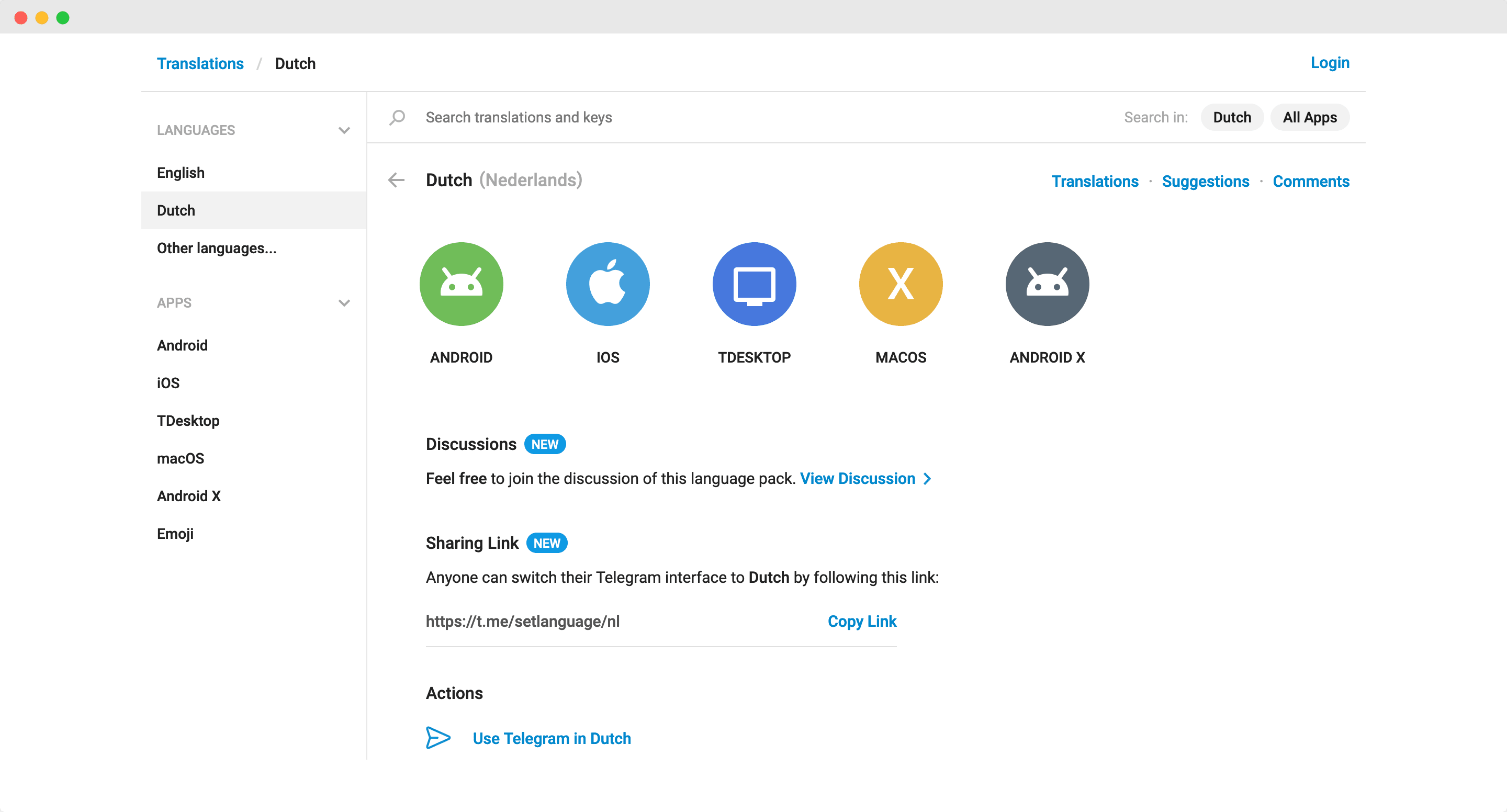Go to Translations breadcrumb link
1507x812 pixels.
coord(200,63)
